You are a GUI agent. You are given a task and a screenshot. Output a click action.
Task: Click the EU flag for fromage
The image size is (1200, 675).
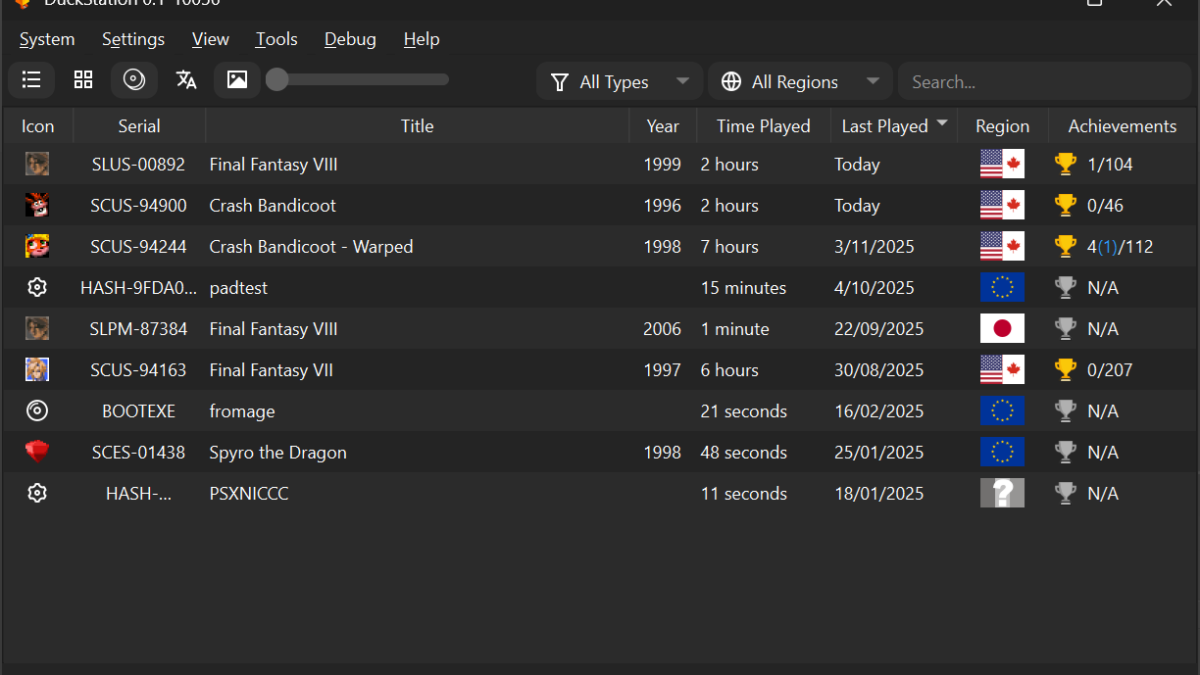click(x=1002, y=411)
